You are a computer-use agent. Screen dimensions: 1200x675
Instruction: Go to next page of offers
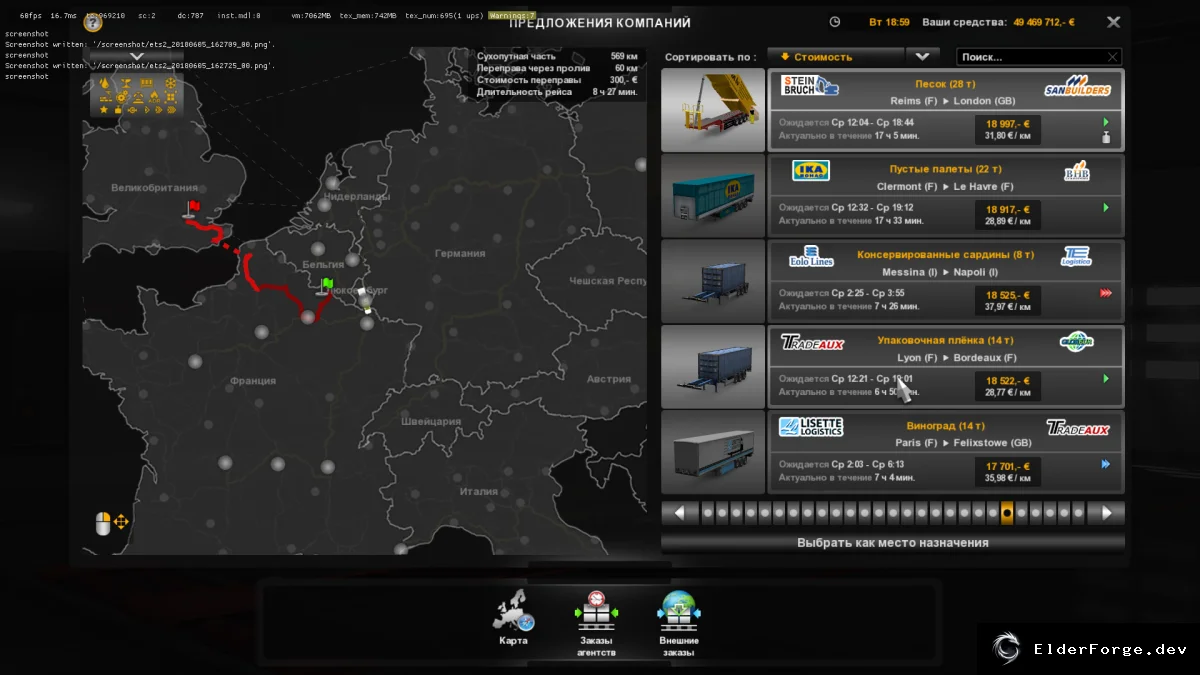pyautogui.click(x=1106, y=513)
